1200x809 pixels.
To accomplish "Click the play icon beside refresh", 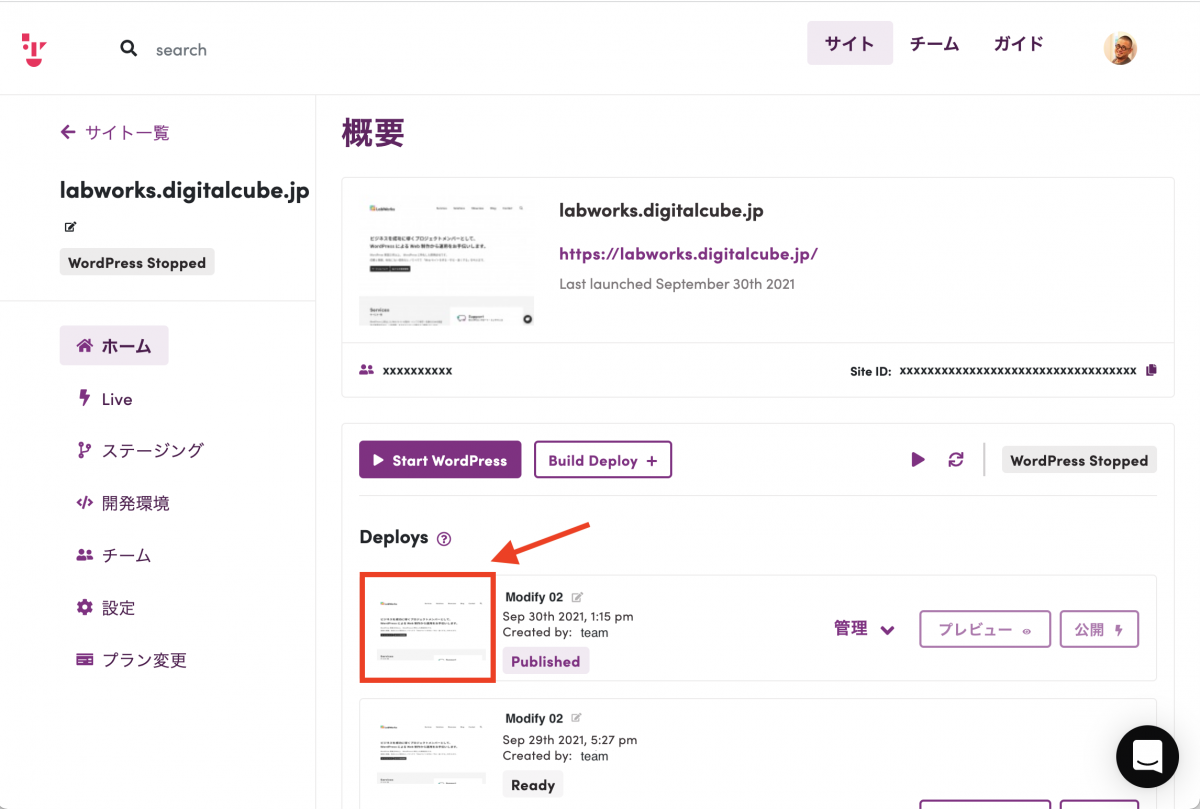I will coord(918,460).
